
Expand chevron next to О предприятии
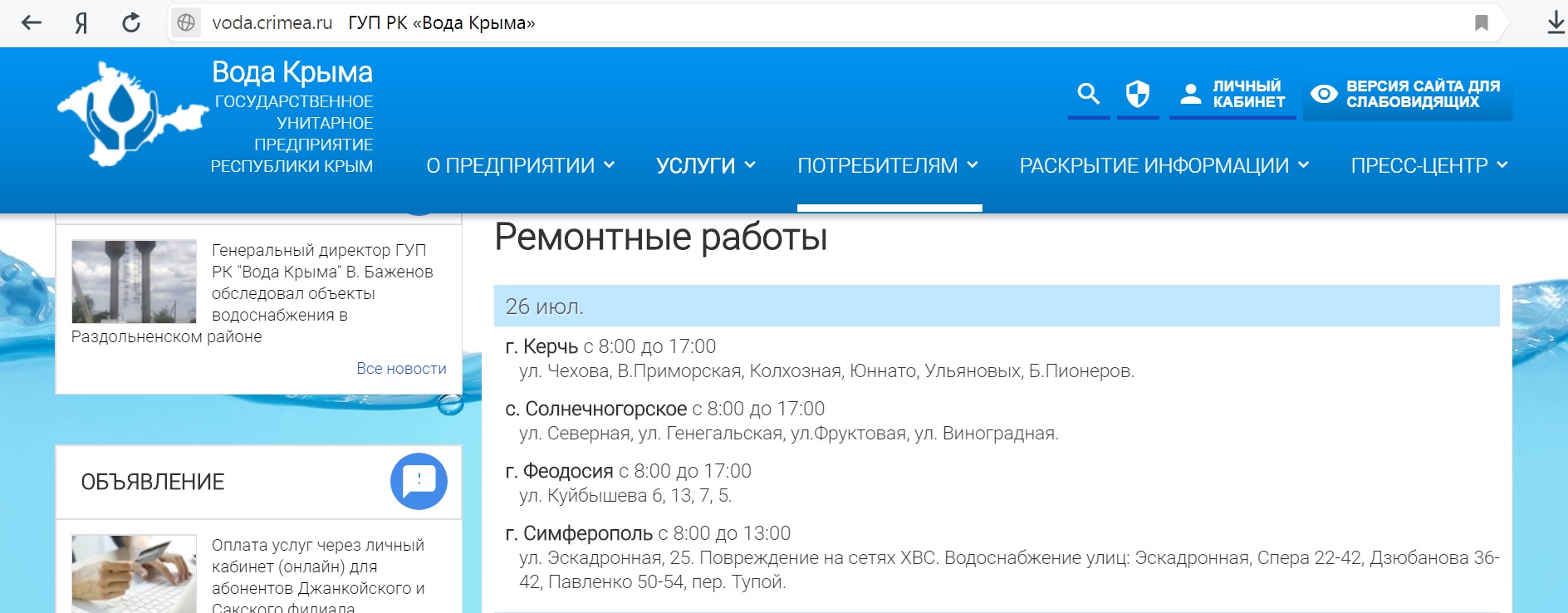tap(609, 165)
